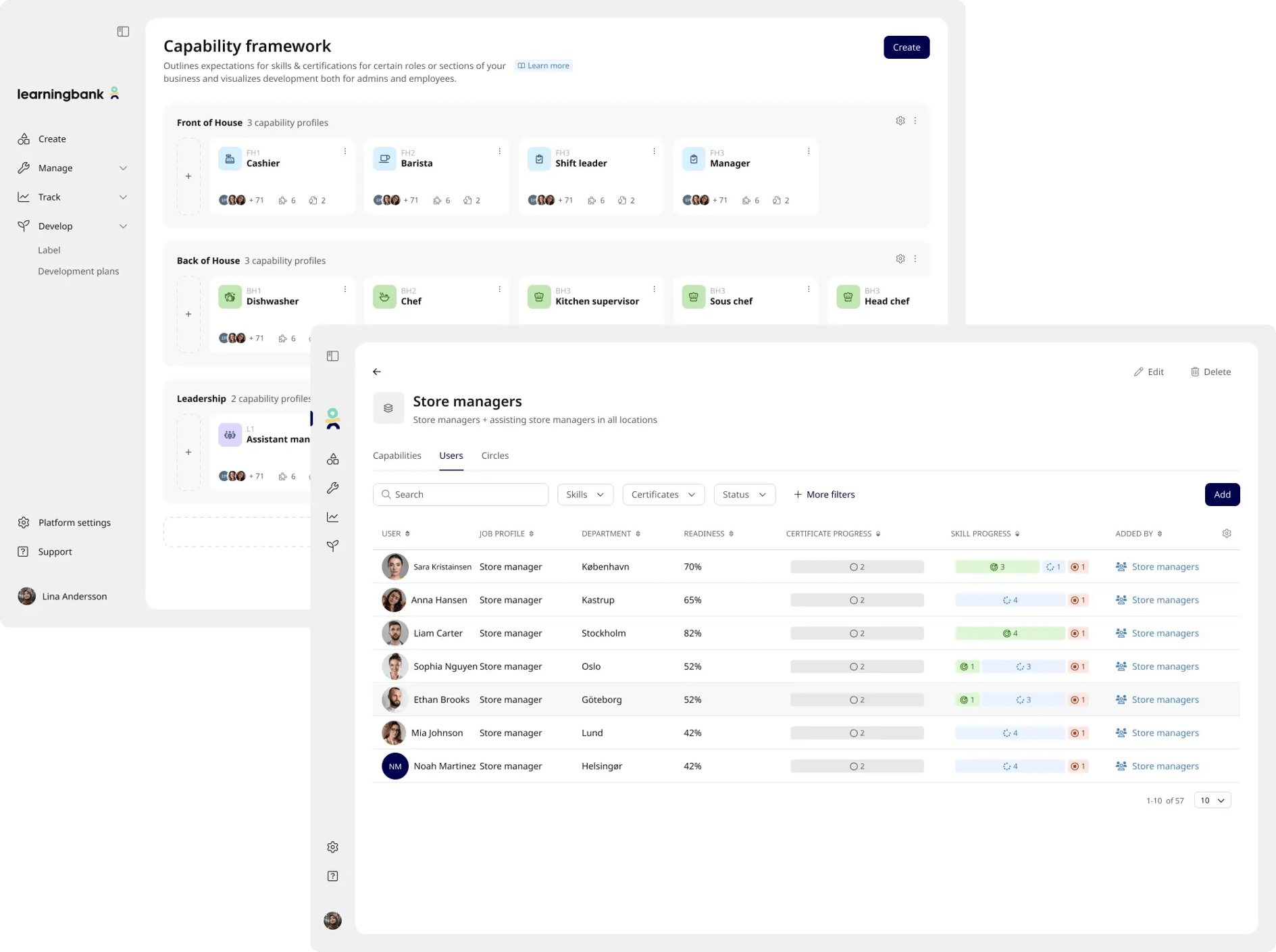
Task: Click the Track chart icon in mini sidebar
Action: click(332, 517)
